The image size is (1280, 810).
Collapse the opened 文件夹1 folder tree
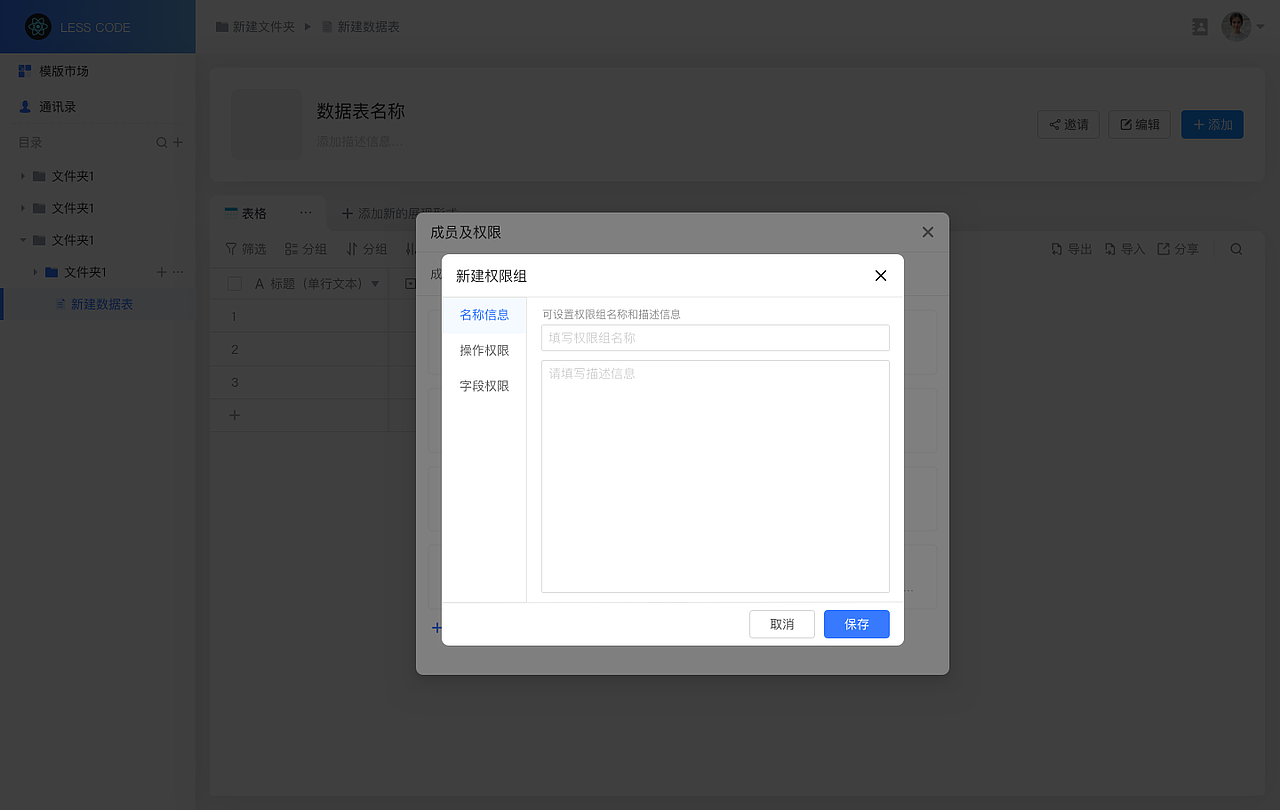point(22,240)
